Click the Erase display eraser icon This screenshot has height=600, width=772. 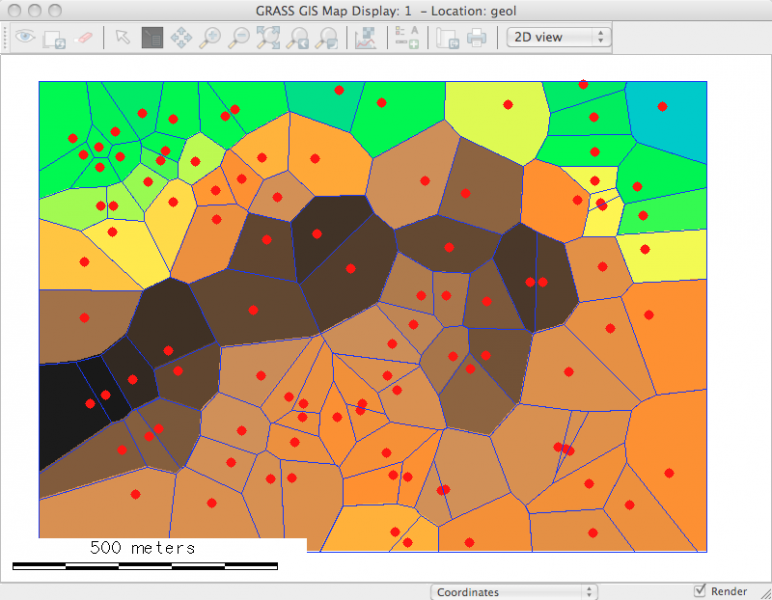(84, 37)
